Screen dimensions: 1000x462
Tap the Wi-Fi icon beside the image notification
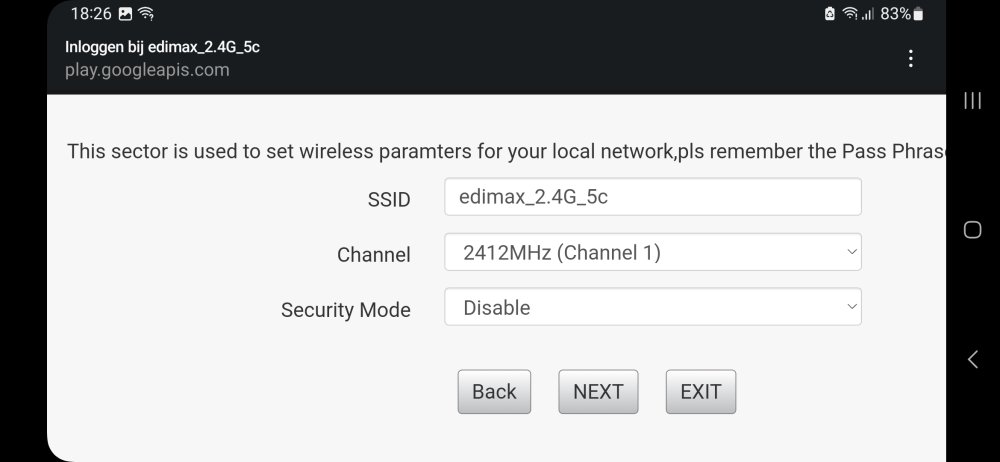coord(147,14)
